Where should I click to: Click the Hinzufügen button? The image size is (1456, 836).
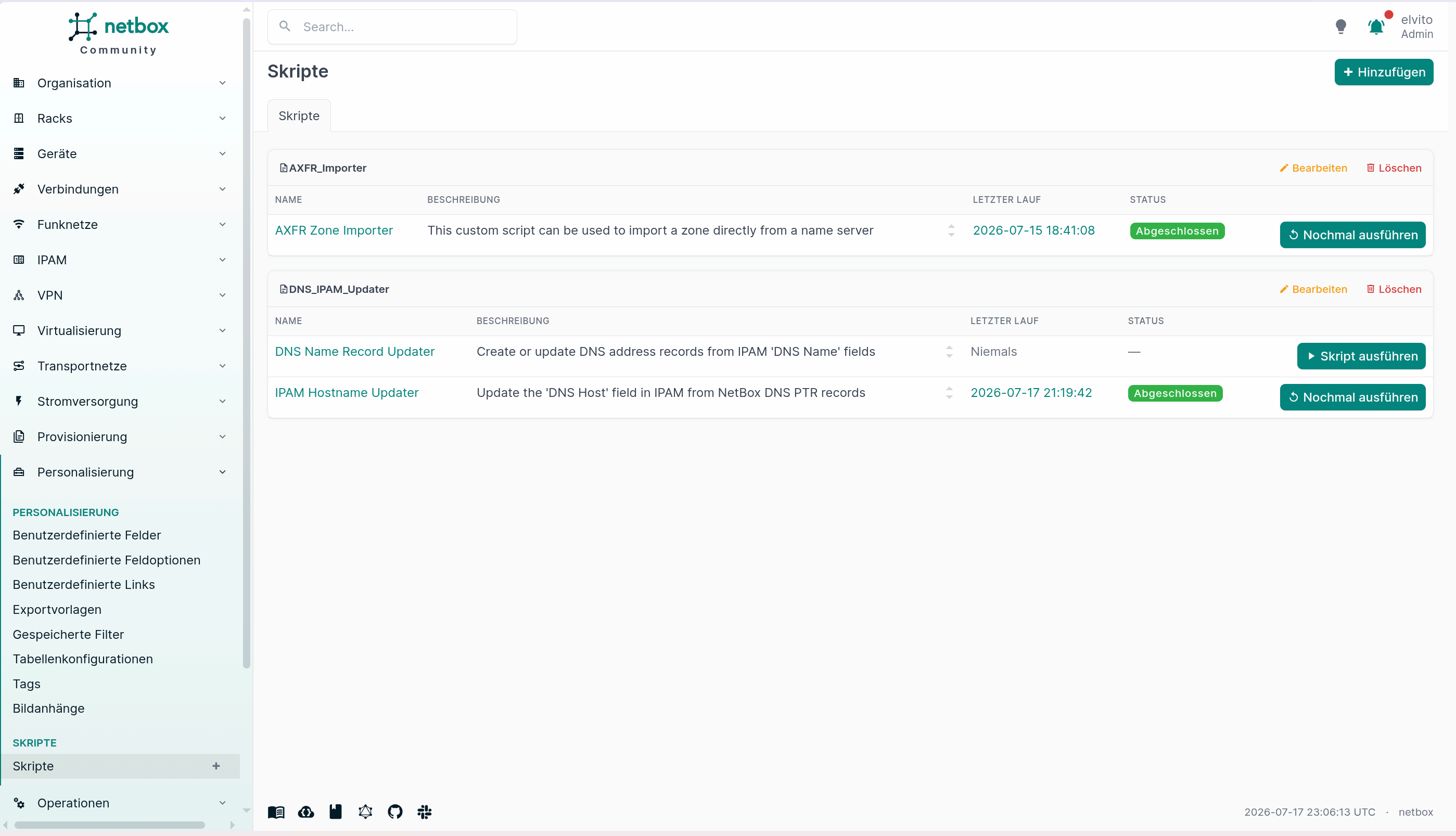(x=1384, y=72)
